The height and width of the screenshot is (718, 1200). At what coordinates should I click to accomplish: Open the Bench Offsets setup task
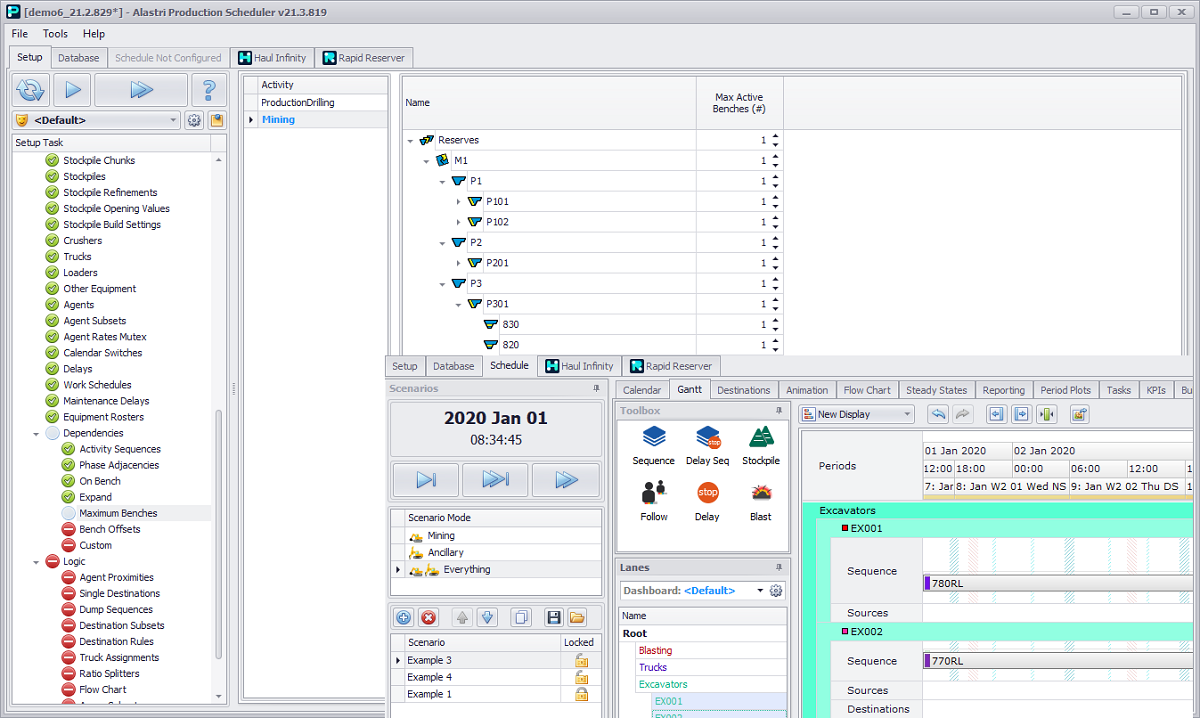coord(110,529)
